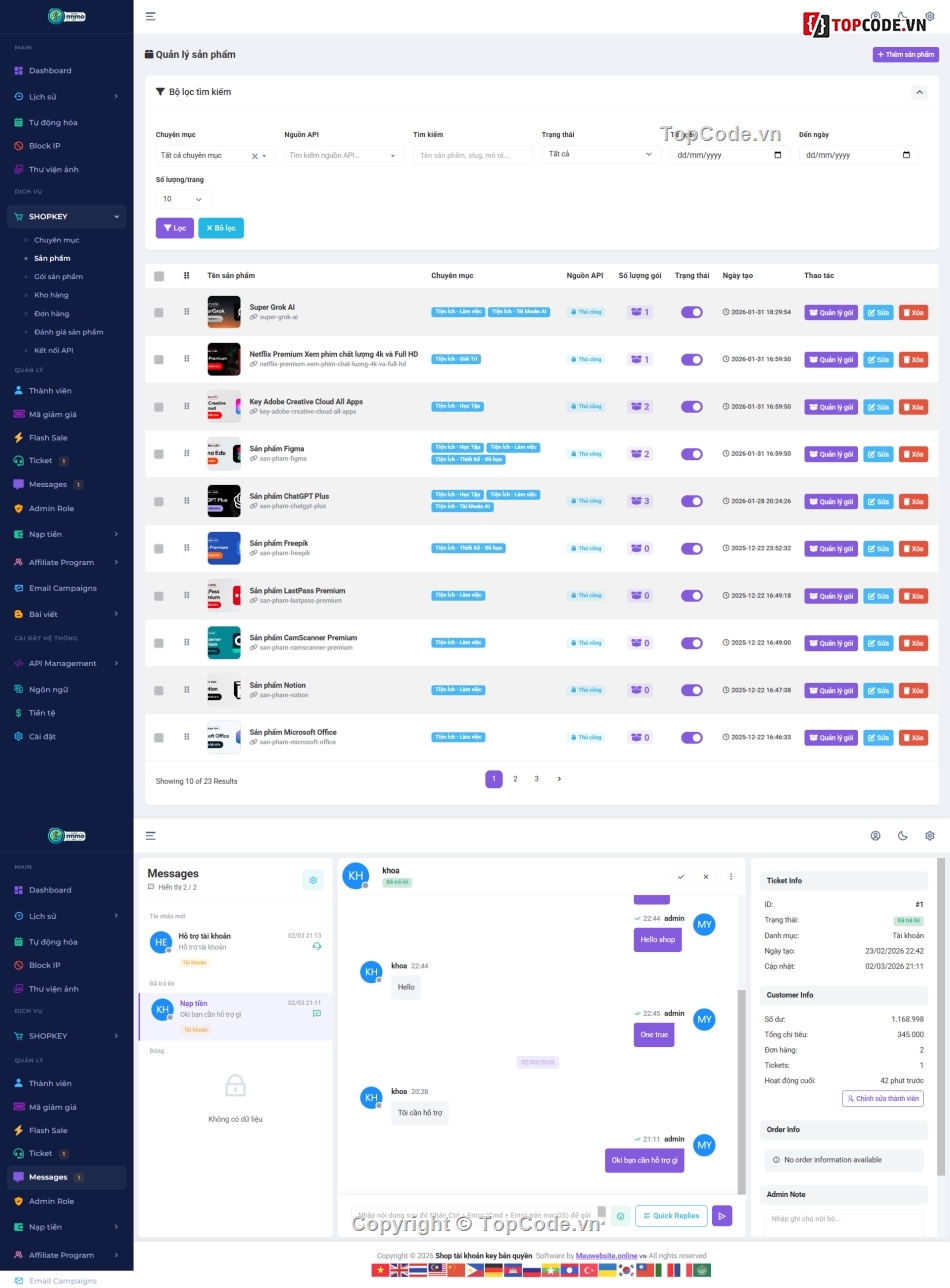950x1288 pixels.
Task: Open Quick Replies in the chat composer
Action: (671, 1215)
